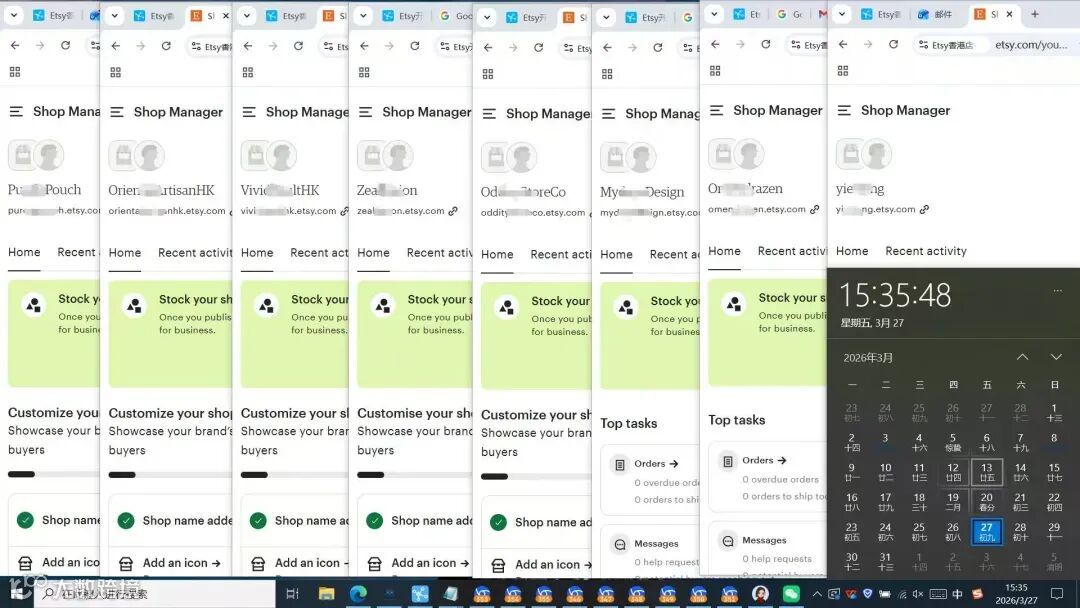Open tab list chevron in ArtisanHK window
This screenshot has height=608, width=1080.
[115, 15]
